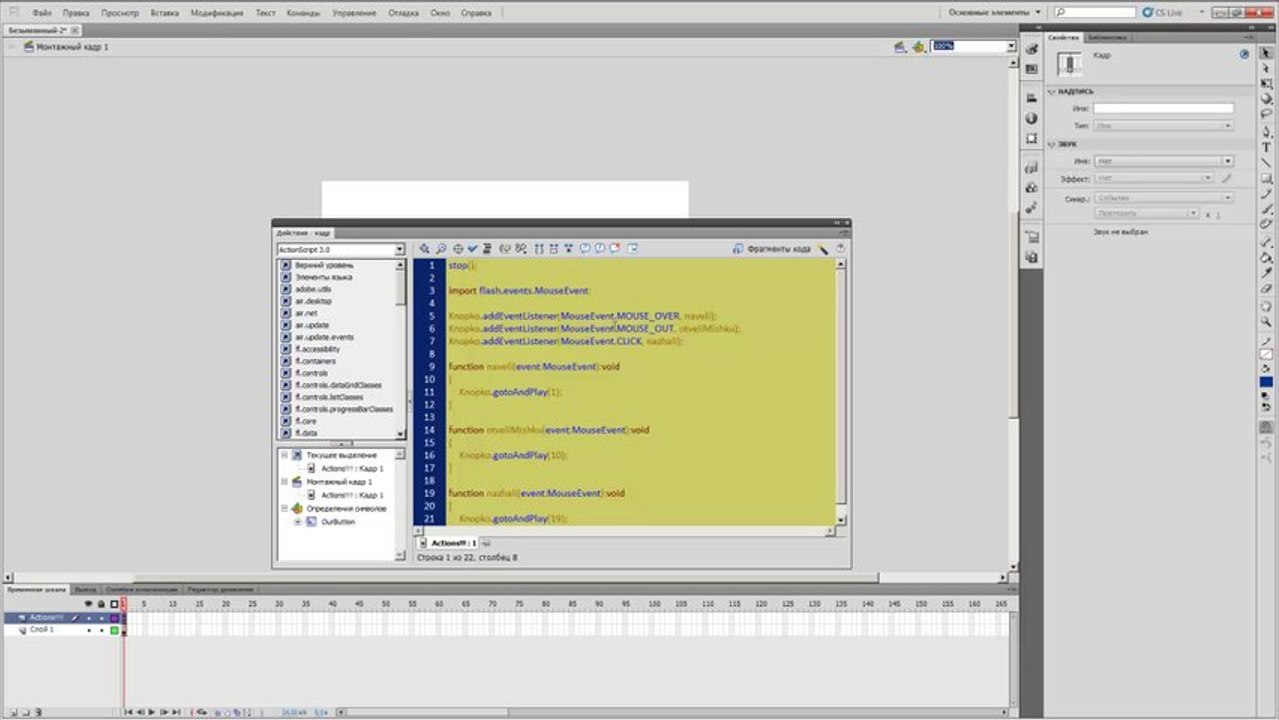1279x720 pixels.
Task: Collapse the Текущее выделение tree node
Action: click(285, 455)
